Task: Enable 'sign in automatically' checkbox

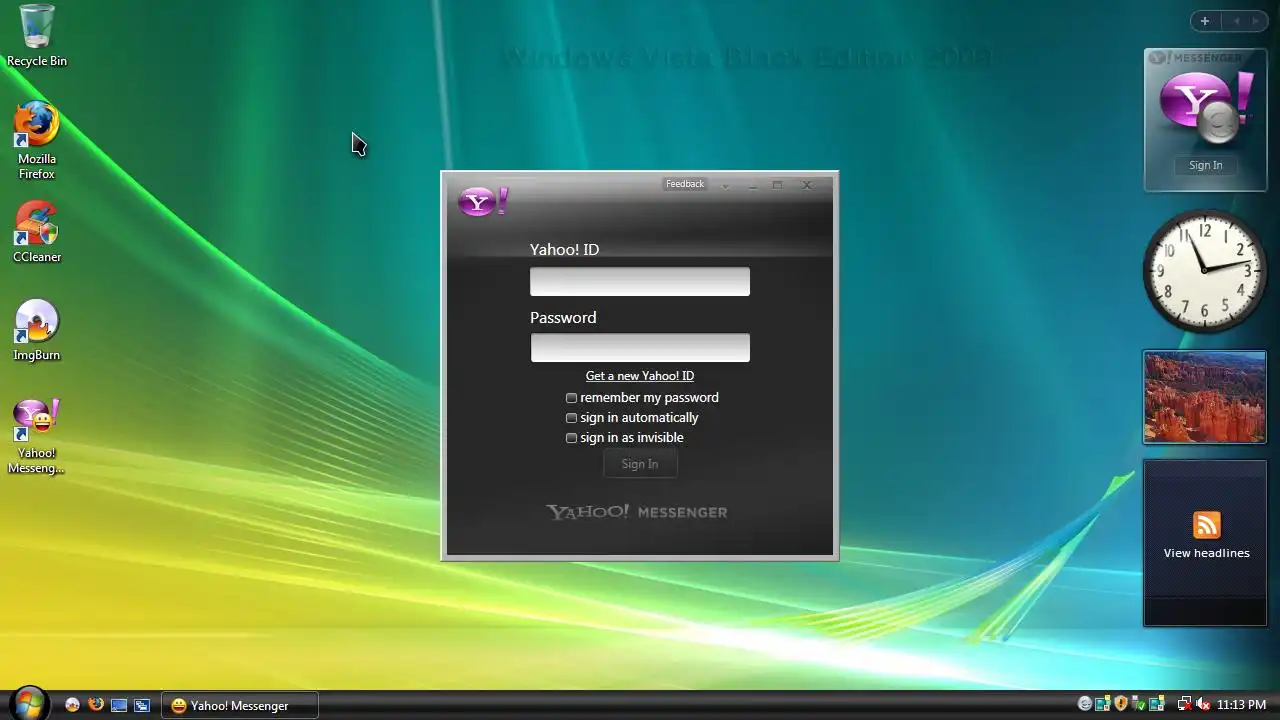Action: point(572,418)
